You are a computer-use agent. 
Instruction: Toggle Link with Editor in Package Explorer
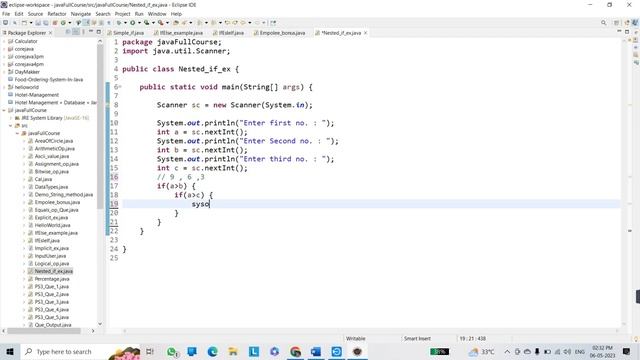click(x=76, y=32)
